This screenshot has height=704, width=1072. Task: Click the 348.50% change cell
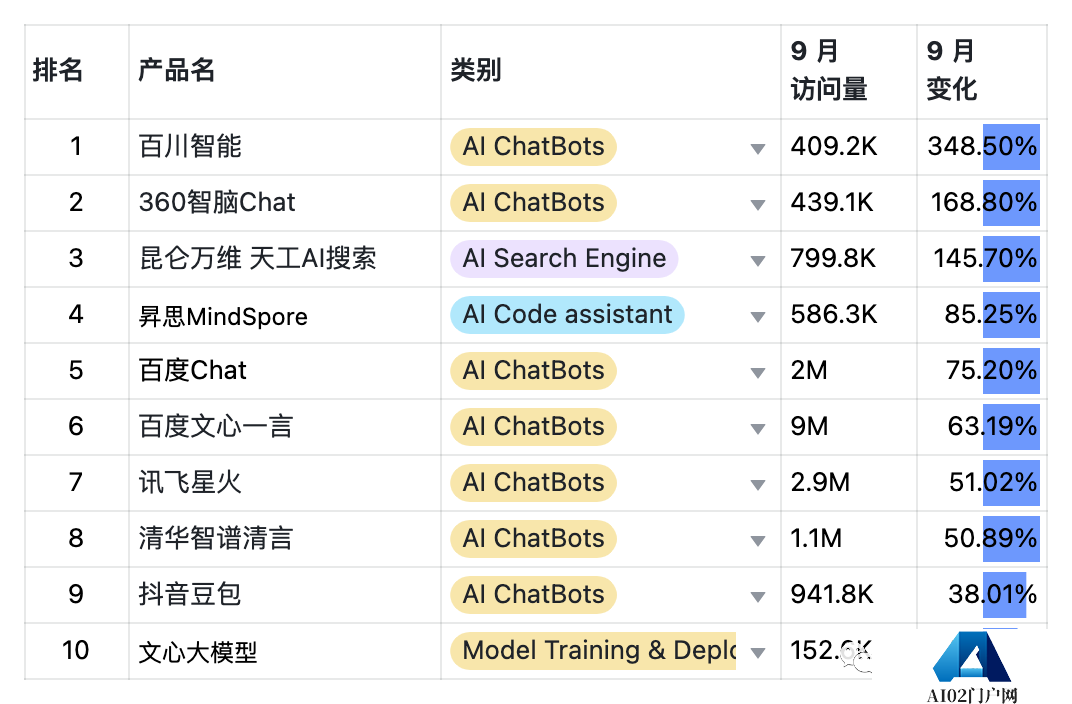point(982,146)
